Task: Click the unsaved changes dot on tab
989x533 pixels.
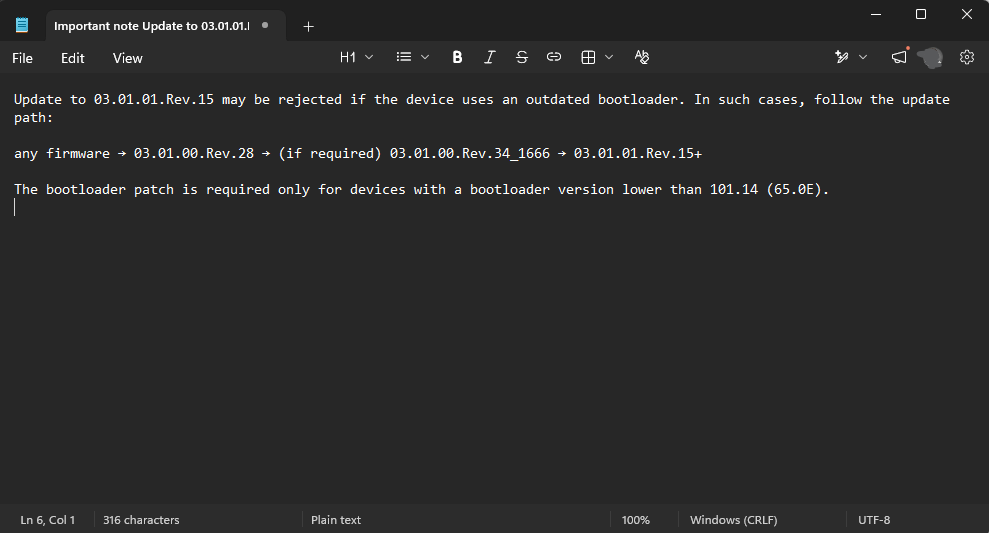Action: 266,25
